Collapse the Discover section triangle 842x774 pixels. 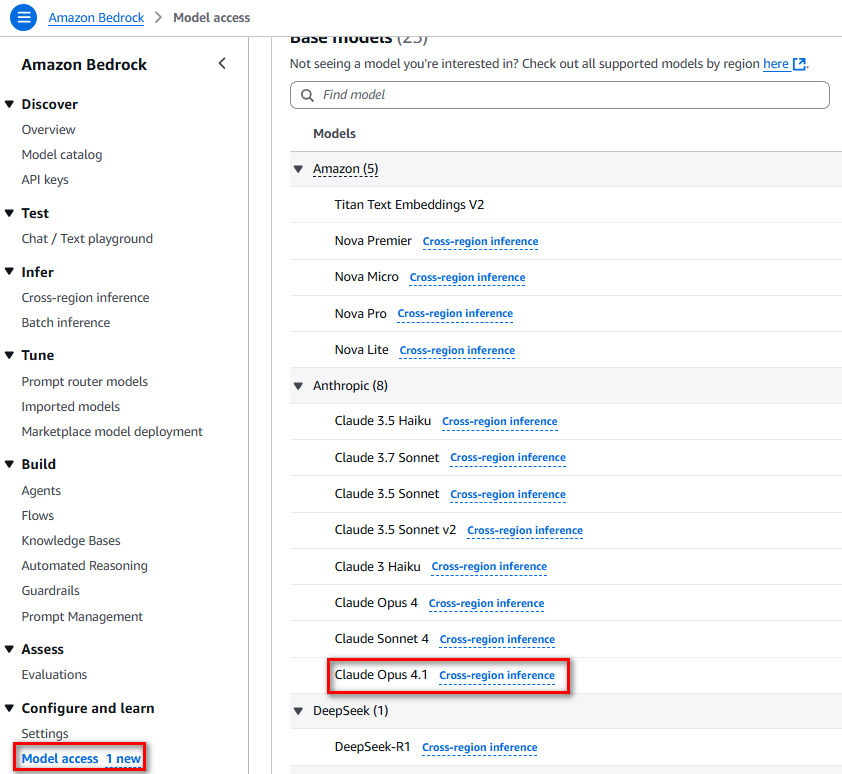[x=9, y=104]
